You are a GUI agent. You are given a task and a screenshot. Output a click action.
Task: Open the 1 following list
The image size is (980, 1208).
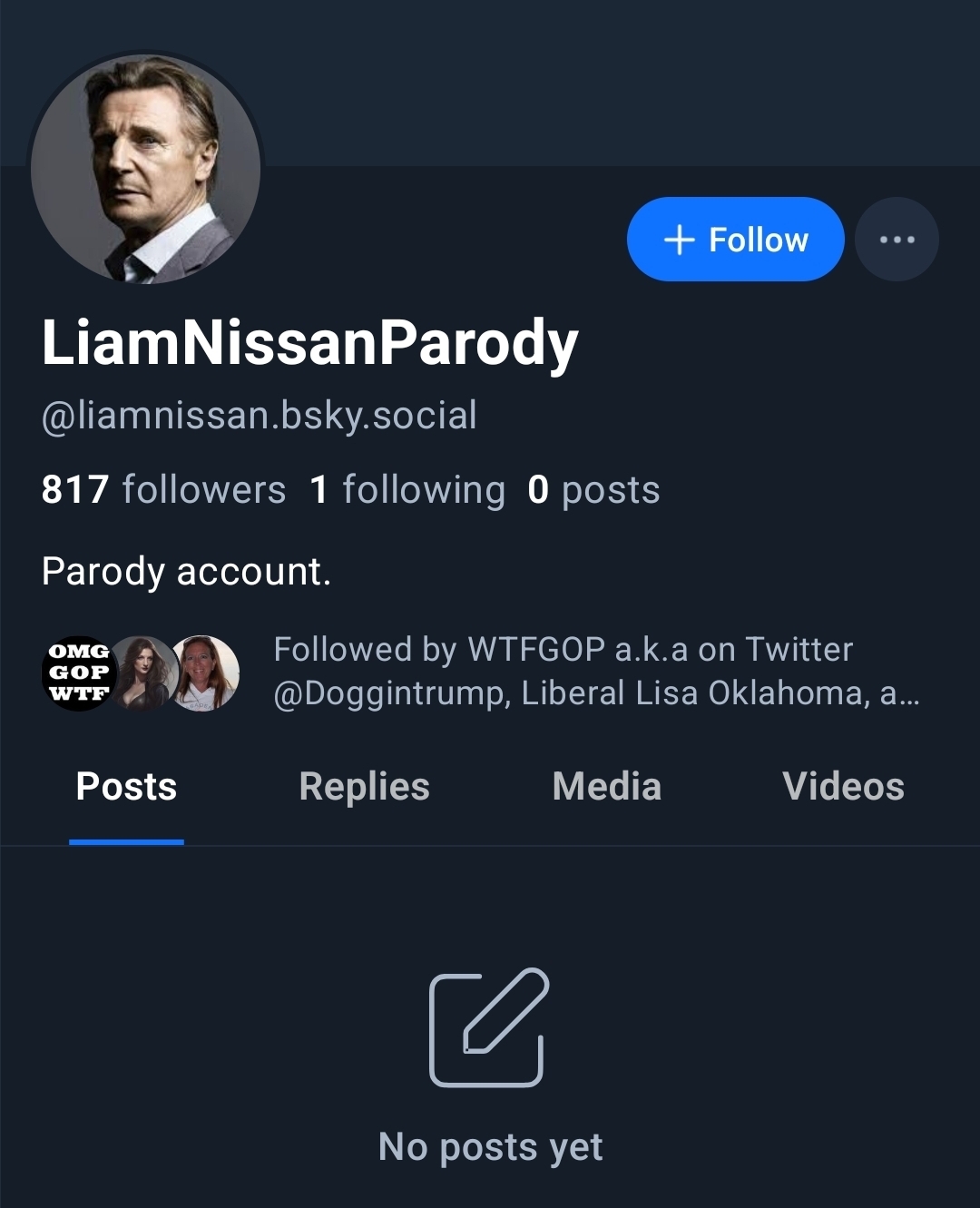407,490
